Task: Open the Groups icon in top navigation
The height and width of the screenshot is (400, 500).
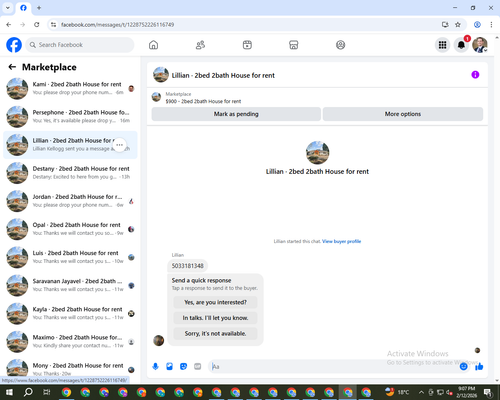Action: tap(340, 45)
